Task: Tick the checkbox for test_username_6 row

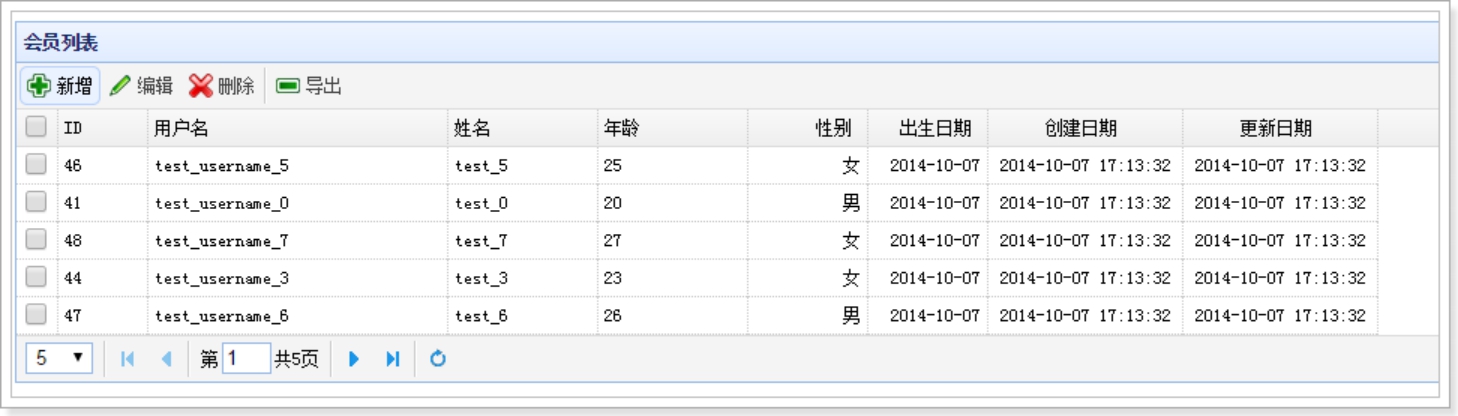Action: click(x=36, y=315)
